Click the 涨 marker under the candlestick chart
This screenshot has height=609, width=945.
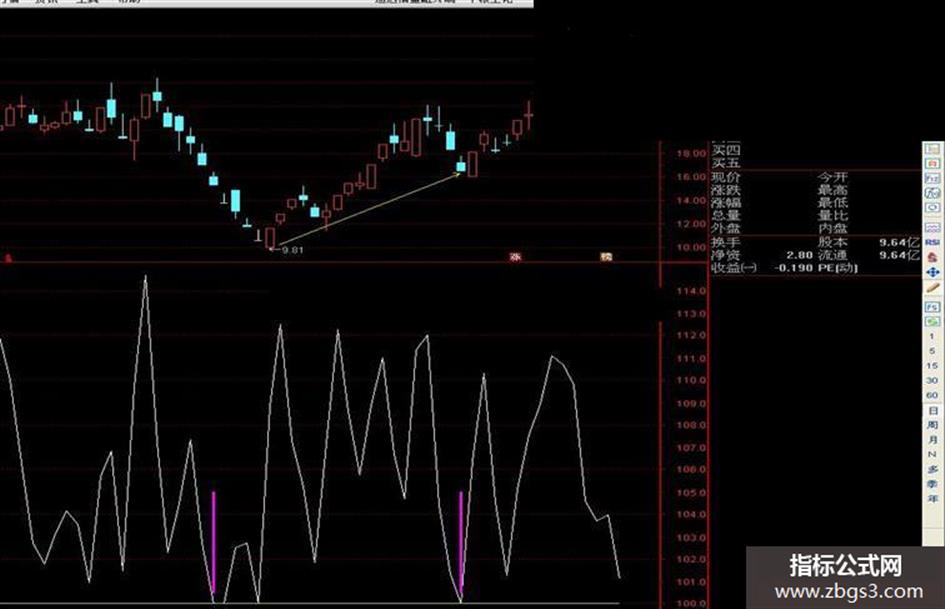(x=515, y=257)
